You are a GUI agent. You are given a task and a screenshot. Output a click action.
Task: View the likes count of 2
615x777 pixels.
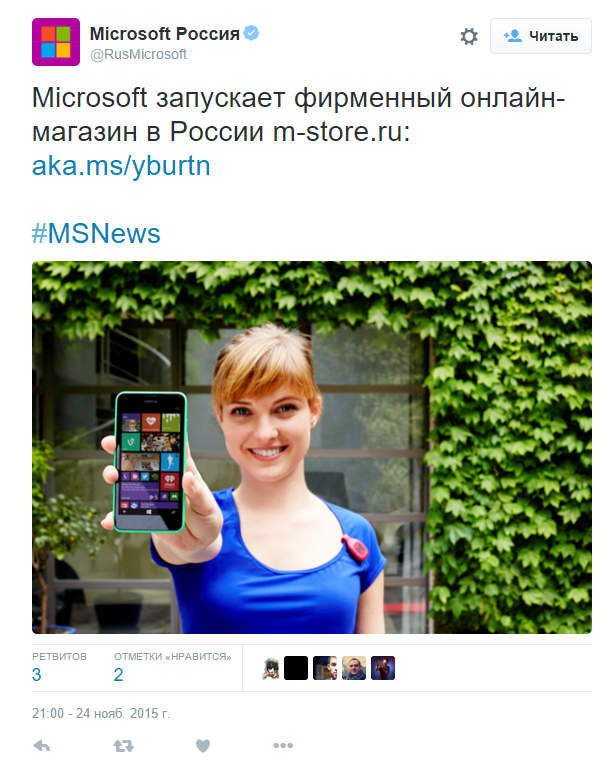[x=118, y=675]
